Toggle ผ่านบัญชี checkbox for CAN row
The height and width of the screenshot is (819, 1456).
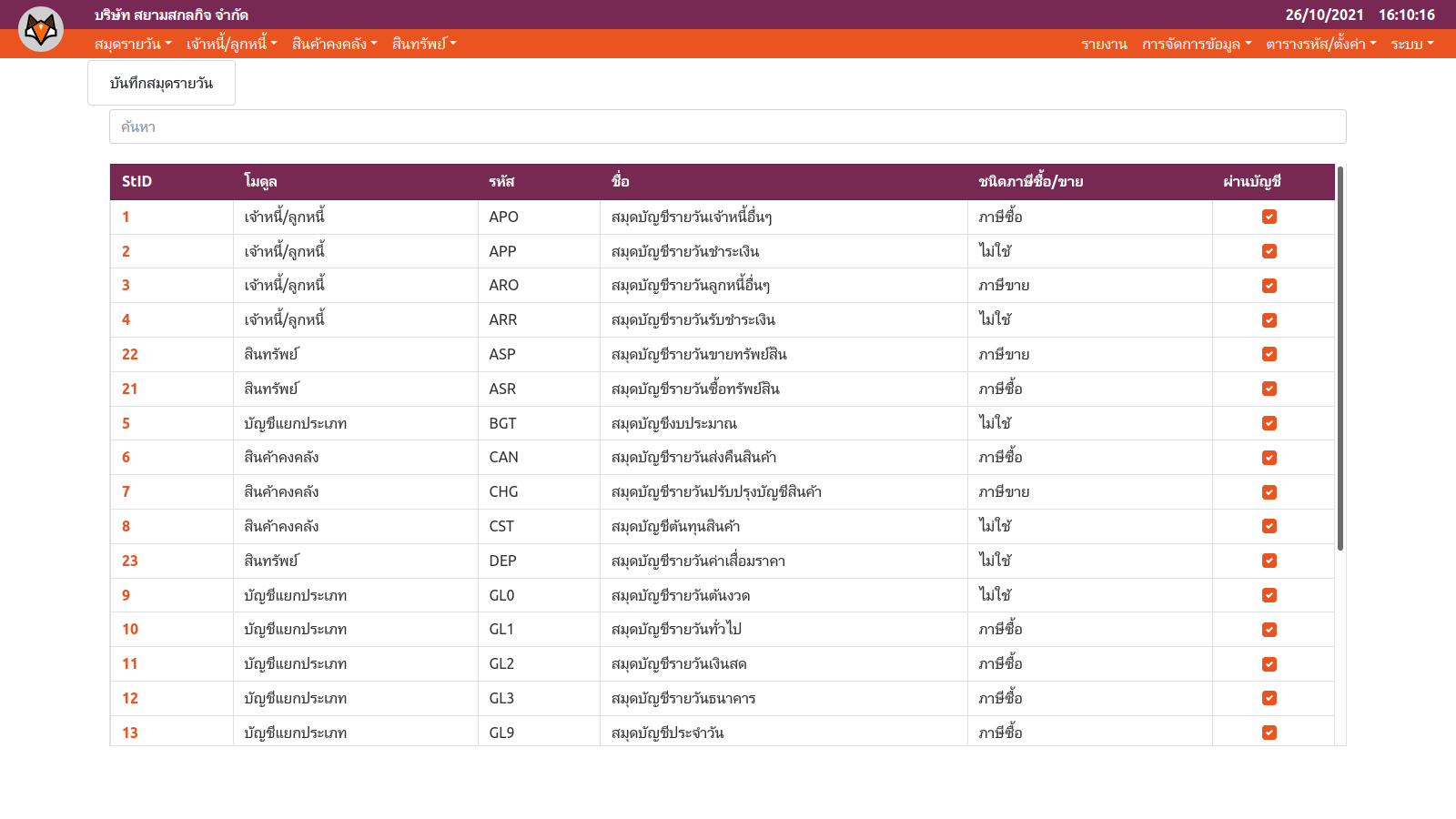[x=1269, y=458]
